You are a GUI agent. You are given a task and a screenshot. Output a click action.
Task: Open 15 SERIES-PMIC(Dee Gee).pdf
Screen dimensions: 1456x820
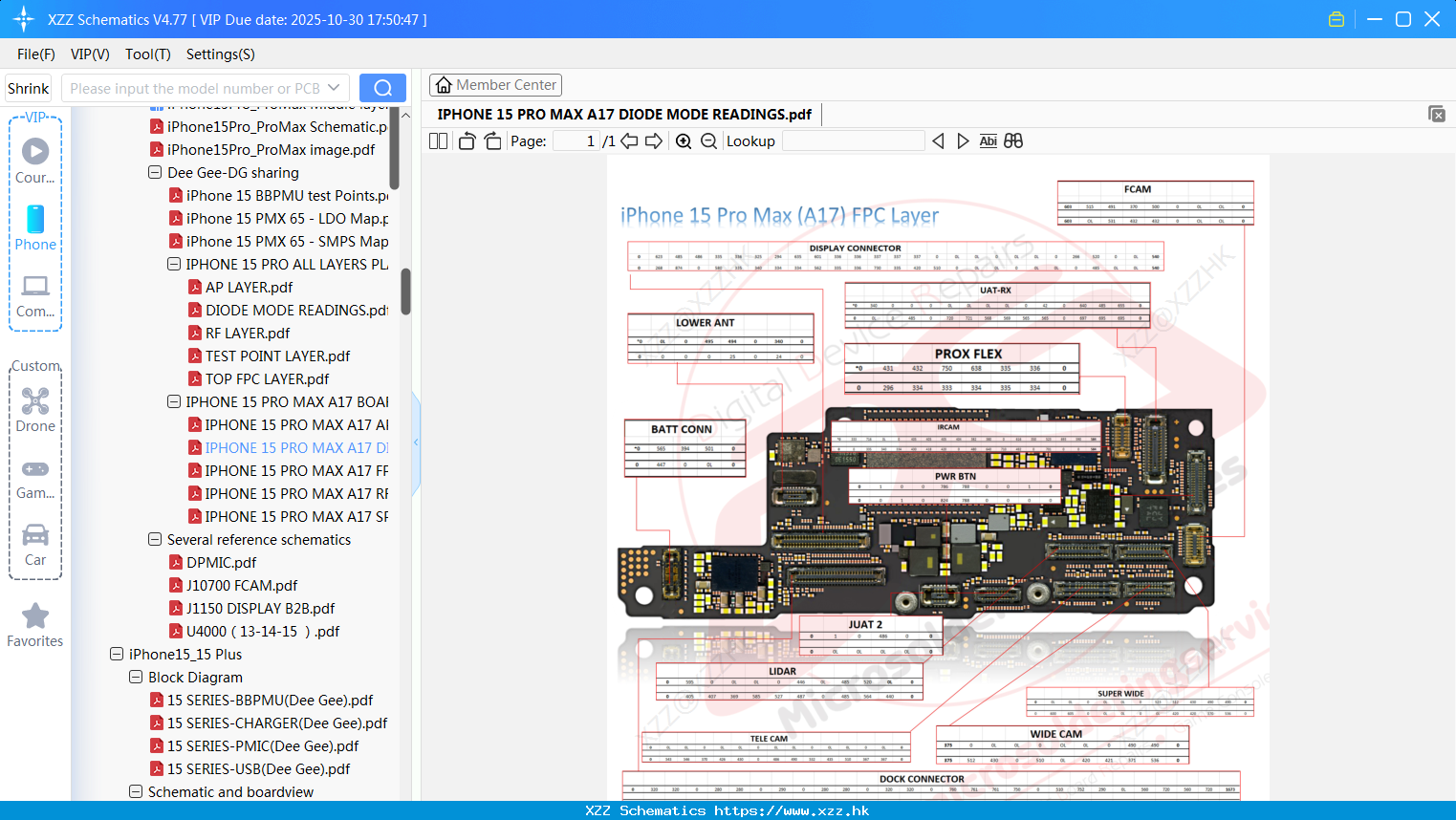tap(263, 745)
